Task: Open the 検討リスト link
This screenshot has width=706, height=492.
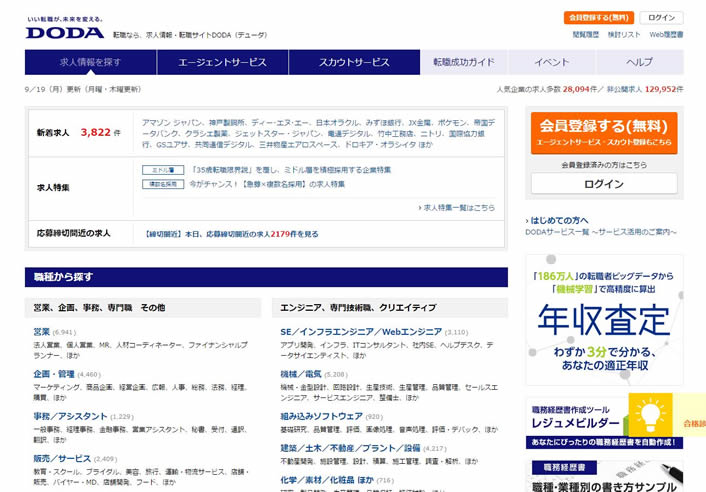Action: click(624, 35)
